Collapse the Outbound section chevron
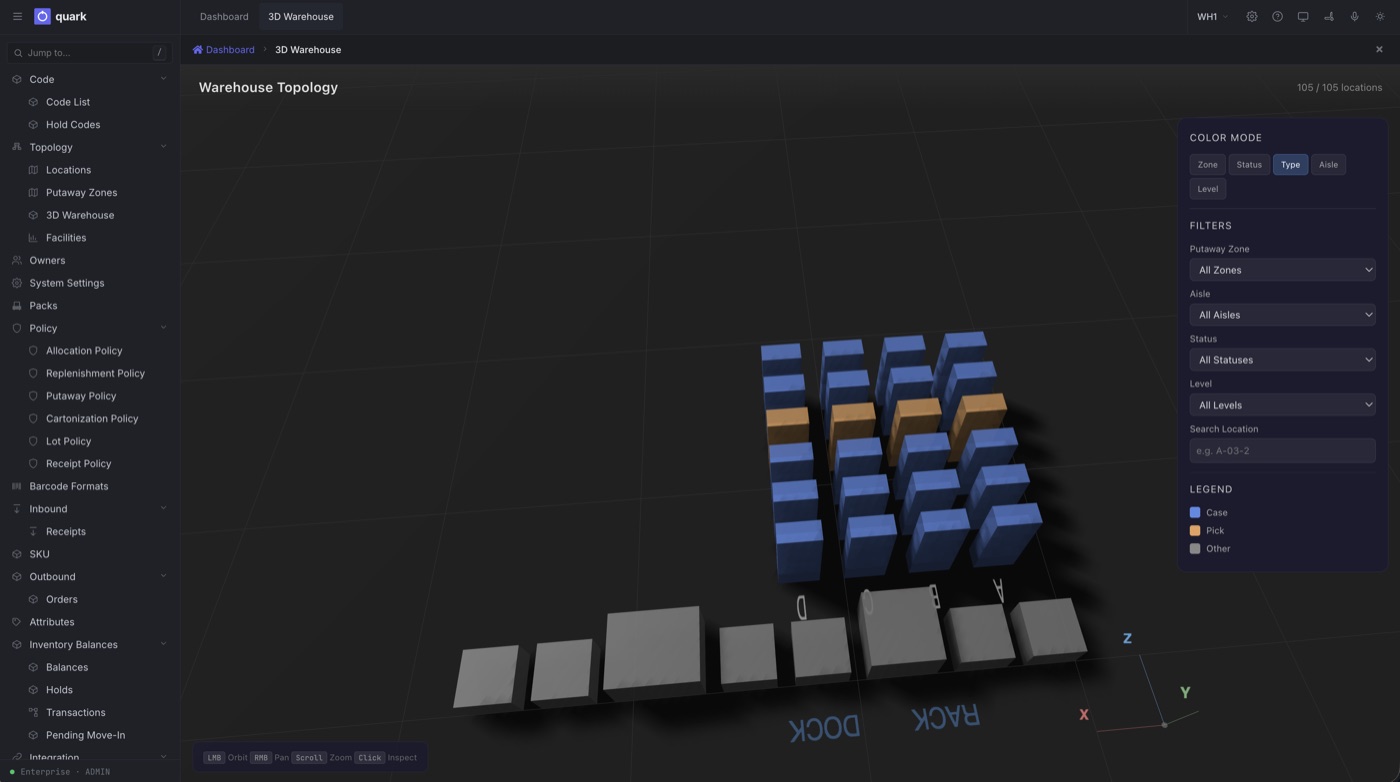Screen dimensions: 1400x782 coord(163,577)
